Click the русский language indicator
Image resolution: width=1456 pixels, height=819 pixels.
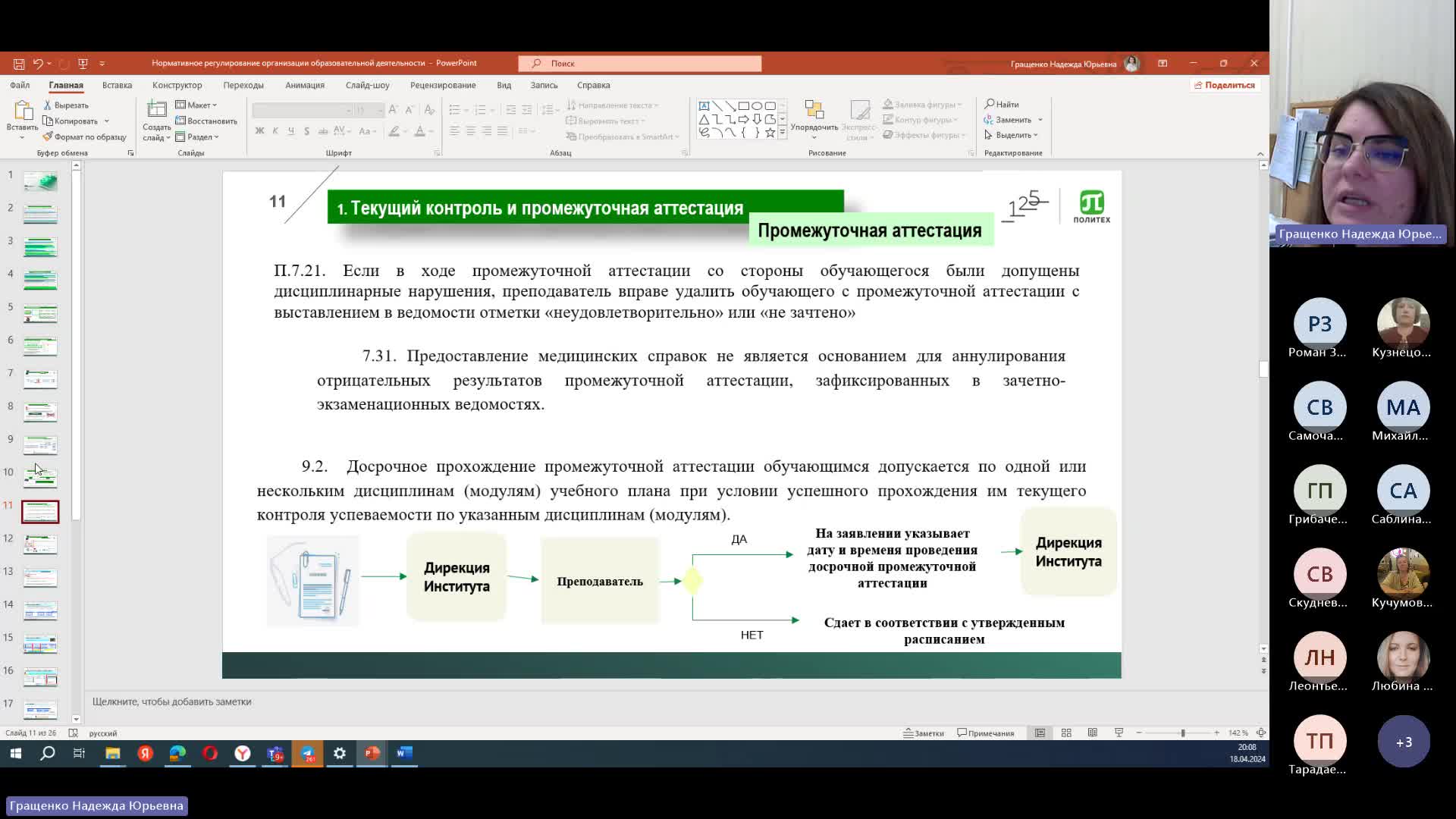point(103,733)
